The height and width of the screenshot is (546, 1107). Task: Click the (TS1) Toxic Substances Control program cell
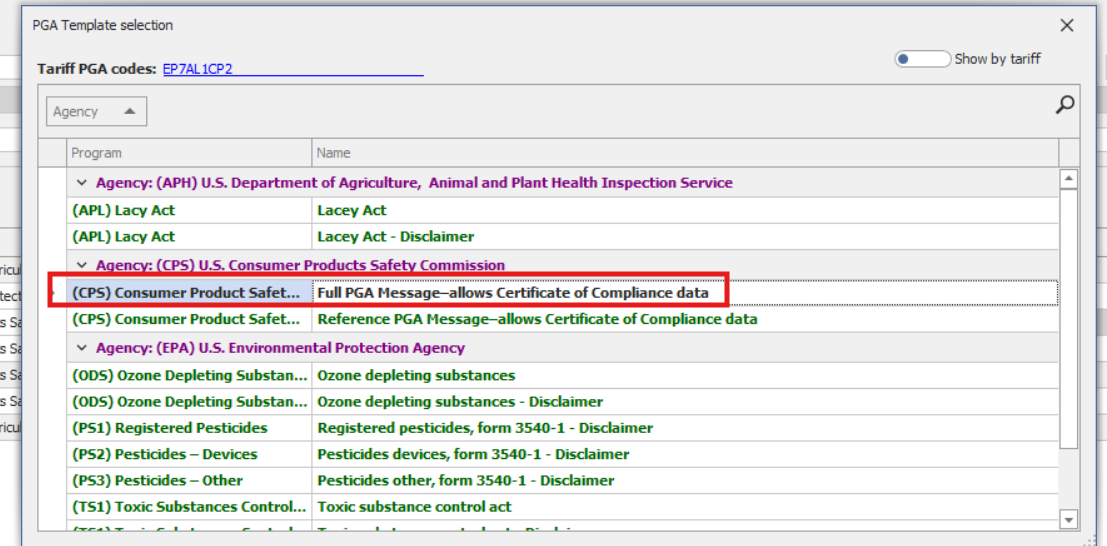pos(189,507)
